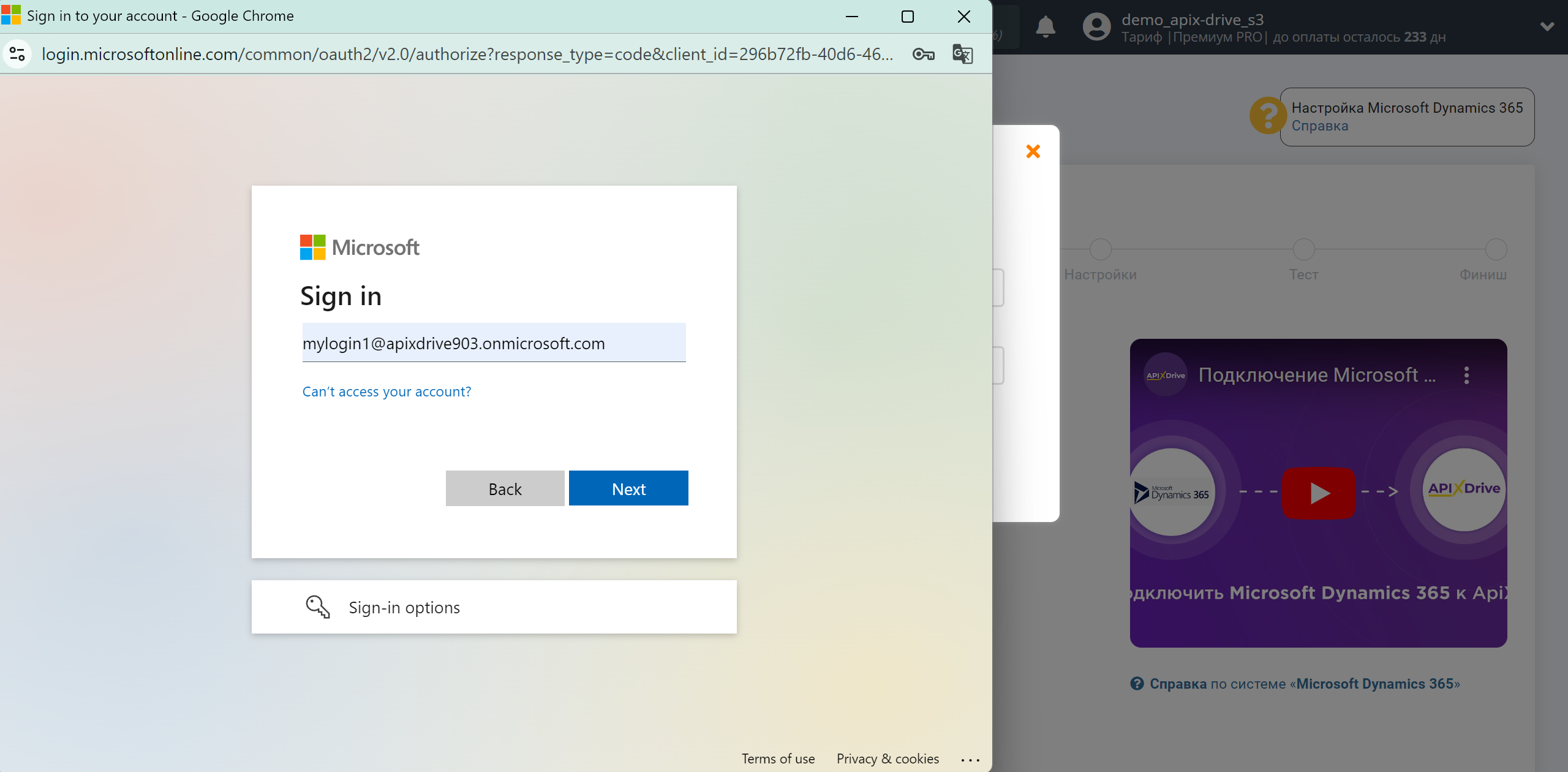Maximize the Chrome sign-in window
The image size is (1568, 772).
pos(908,17)
